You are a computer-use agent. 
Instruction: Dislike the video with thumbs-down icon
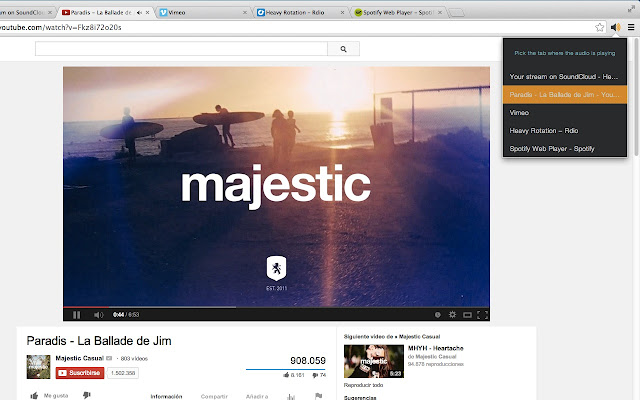click(87, 395)
